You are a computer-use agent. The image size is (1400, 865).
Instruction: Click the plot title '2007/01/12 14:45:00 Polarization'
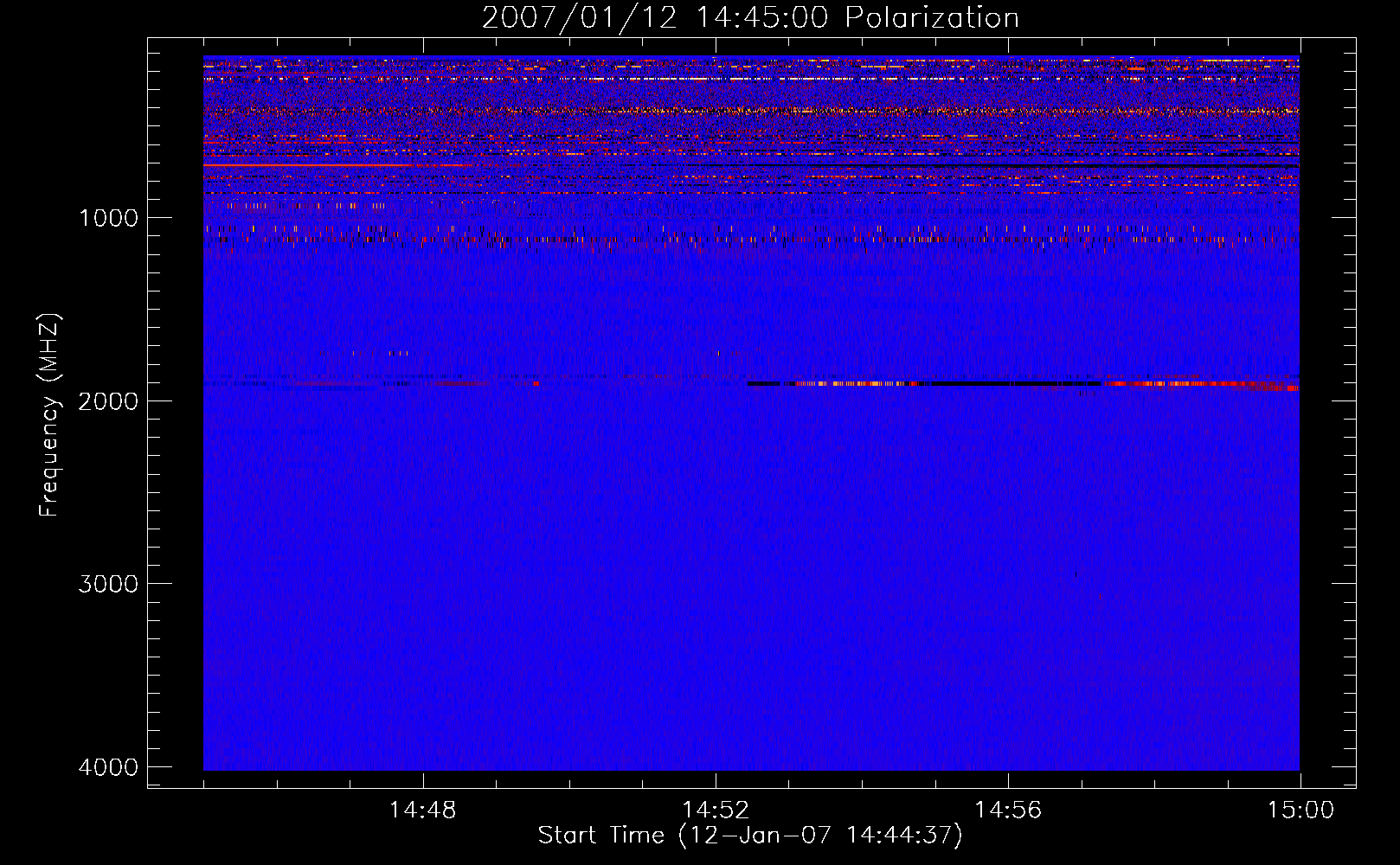point(750,18)
